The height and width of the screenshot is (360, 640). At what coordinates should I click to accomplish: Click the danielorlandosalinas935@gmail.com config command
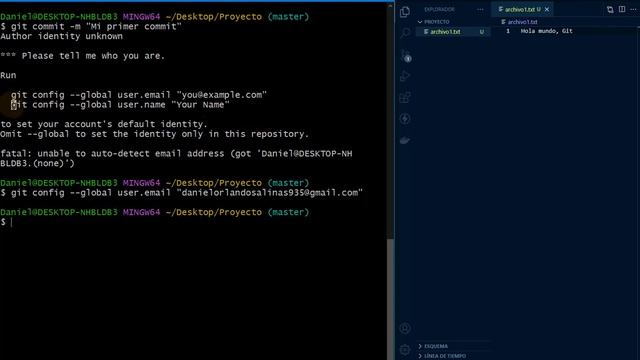click(x=182, y=193)
